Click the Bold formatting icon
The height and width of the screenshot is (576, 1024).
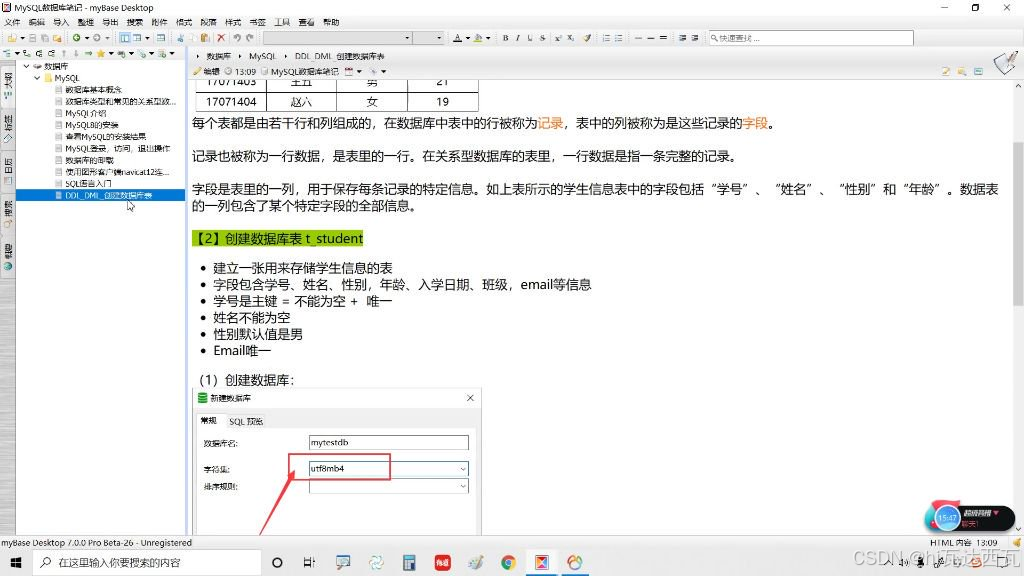(x=505, y=38)
